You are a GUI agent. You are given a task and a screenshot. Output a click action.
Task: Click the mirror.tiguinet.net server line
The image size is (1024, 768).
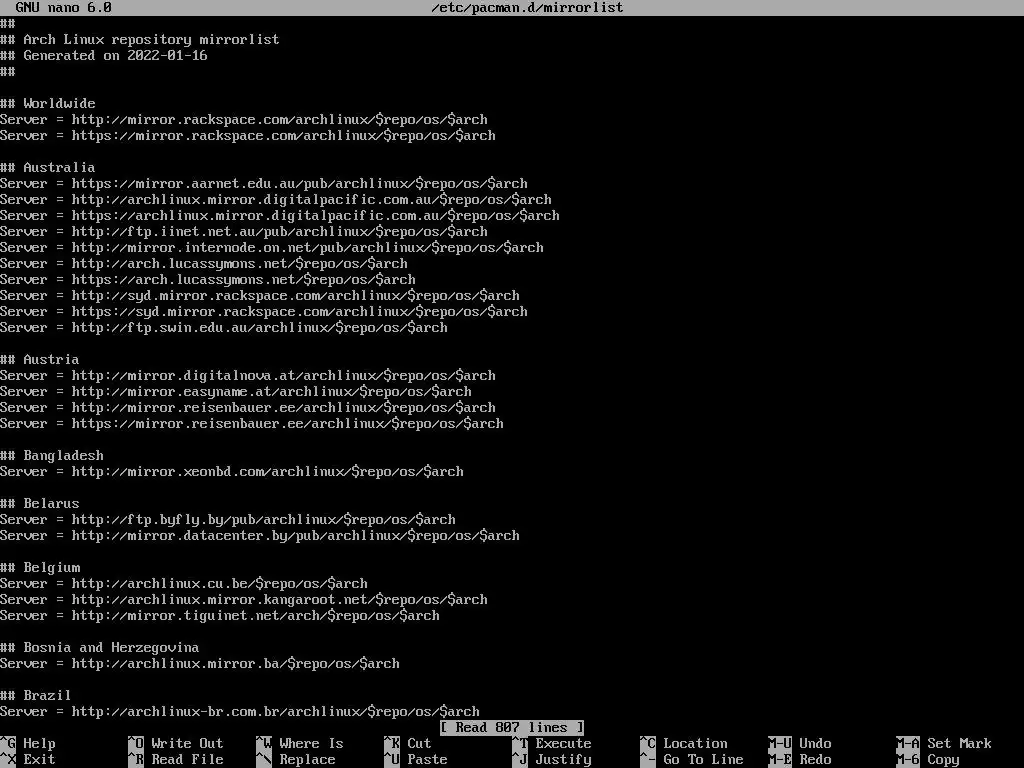[219, 615]
